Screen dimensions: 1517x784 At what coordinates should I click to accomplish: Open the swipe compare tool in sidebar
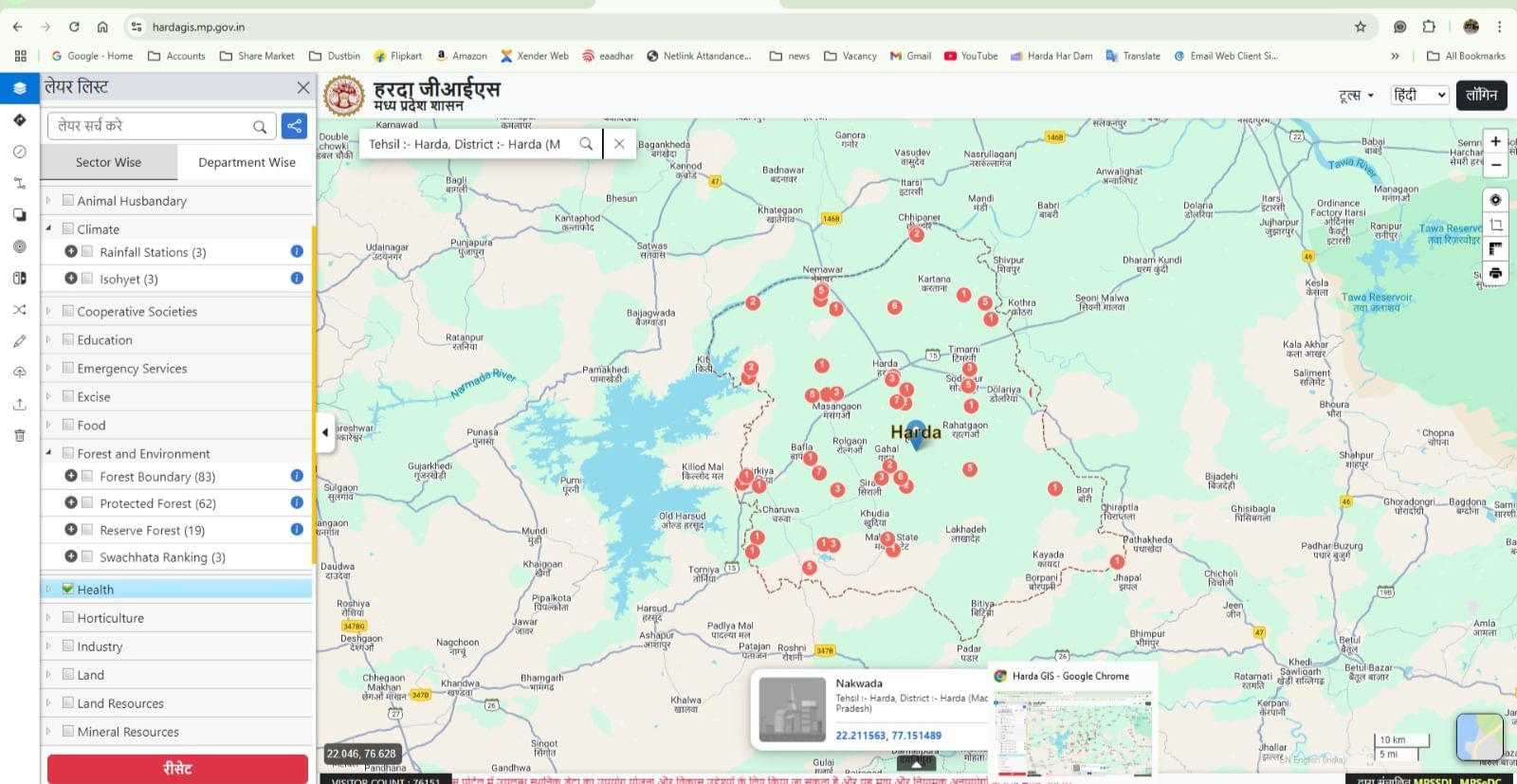pyautogui.click(x=19, y=278)
